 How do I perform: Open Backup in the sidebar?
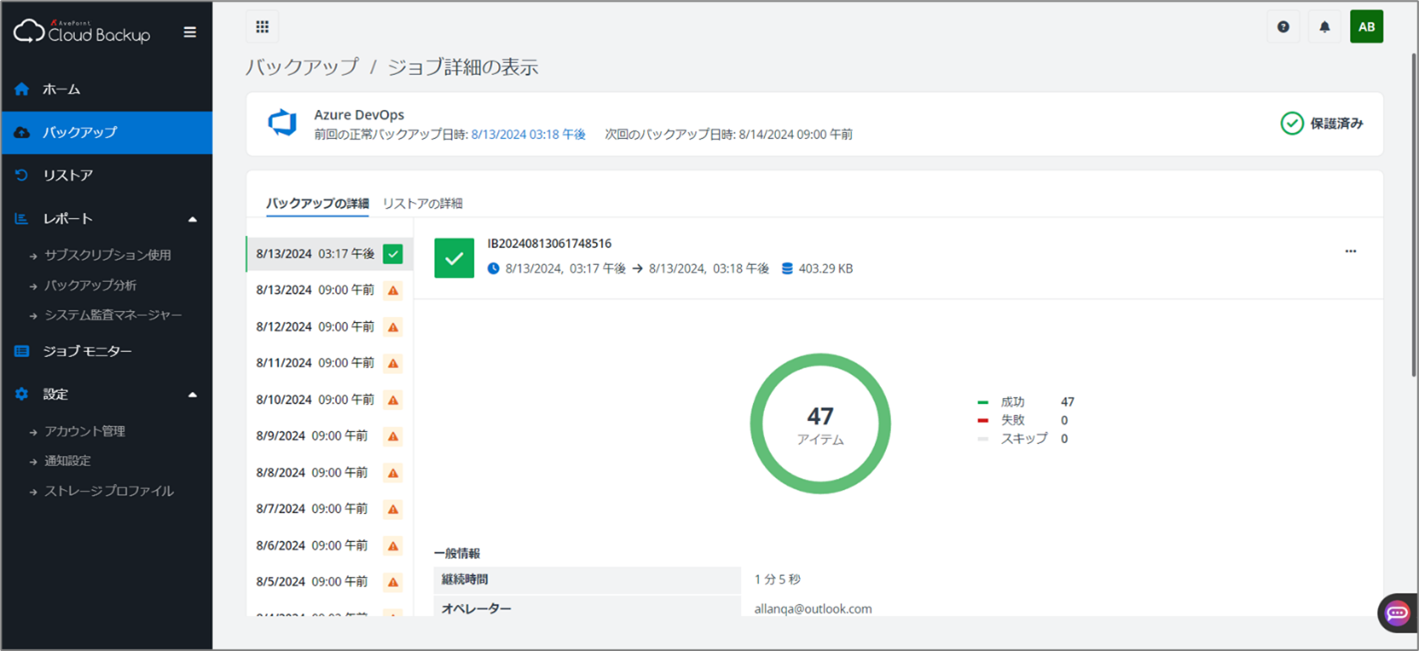[106, 132]
